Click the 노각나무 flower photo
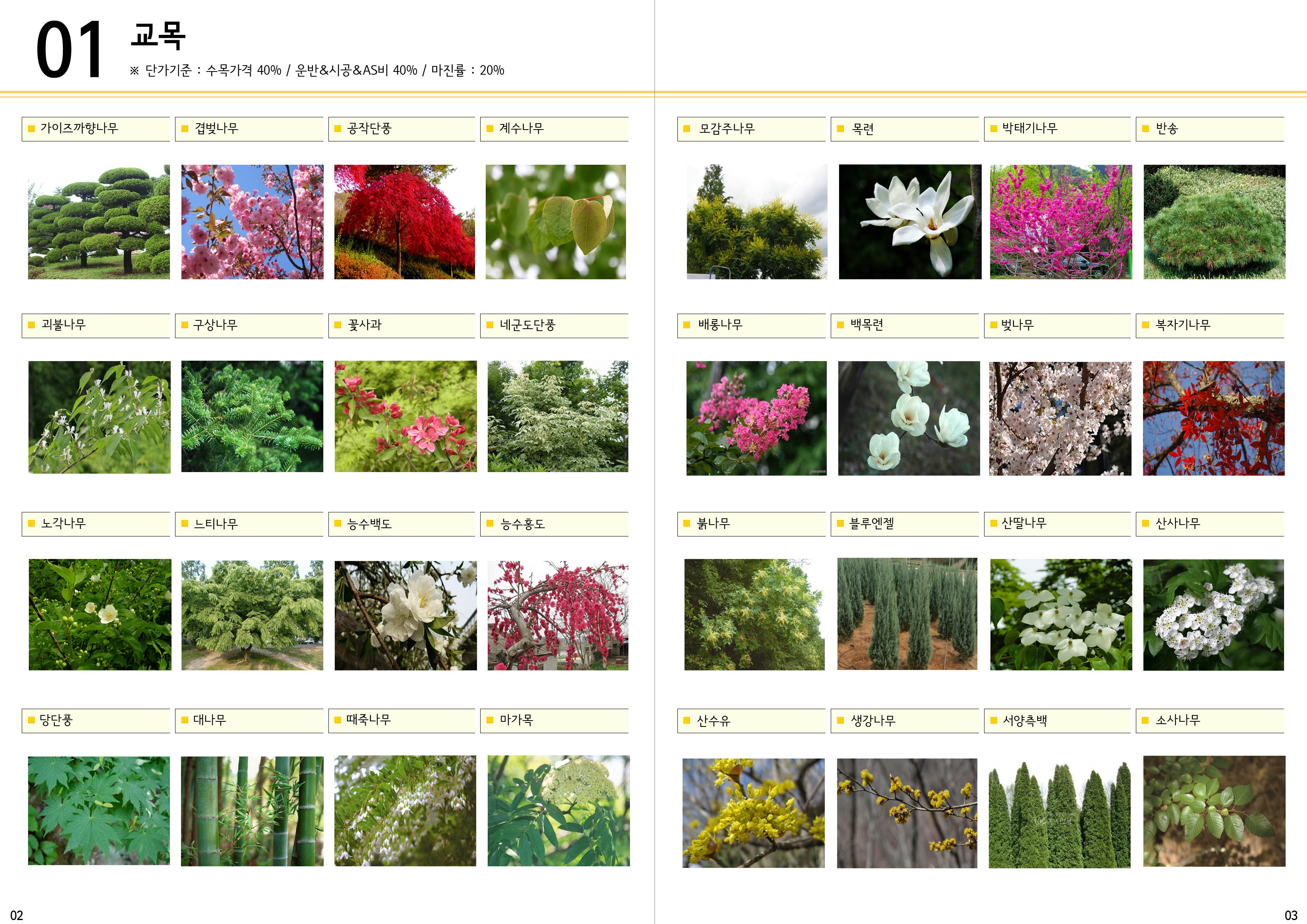Image resolution: width=1307 pixels, height=924 pixels. pos(100,614)
